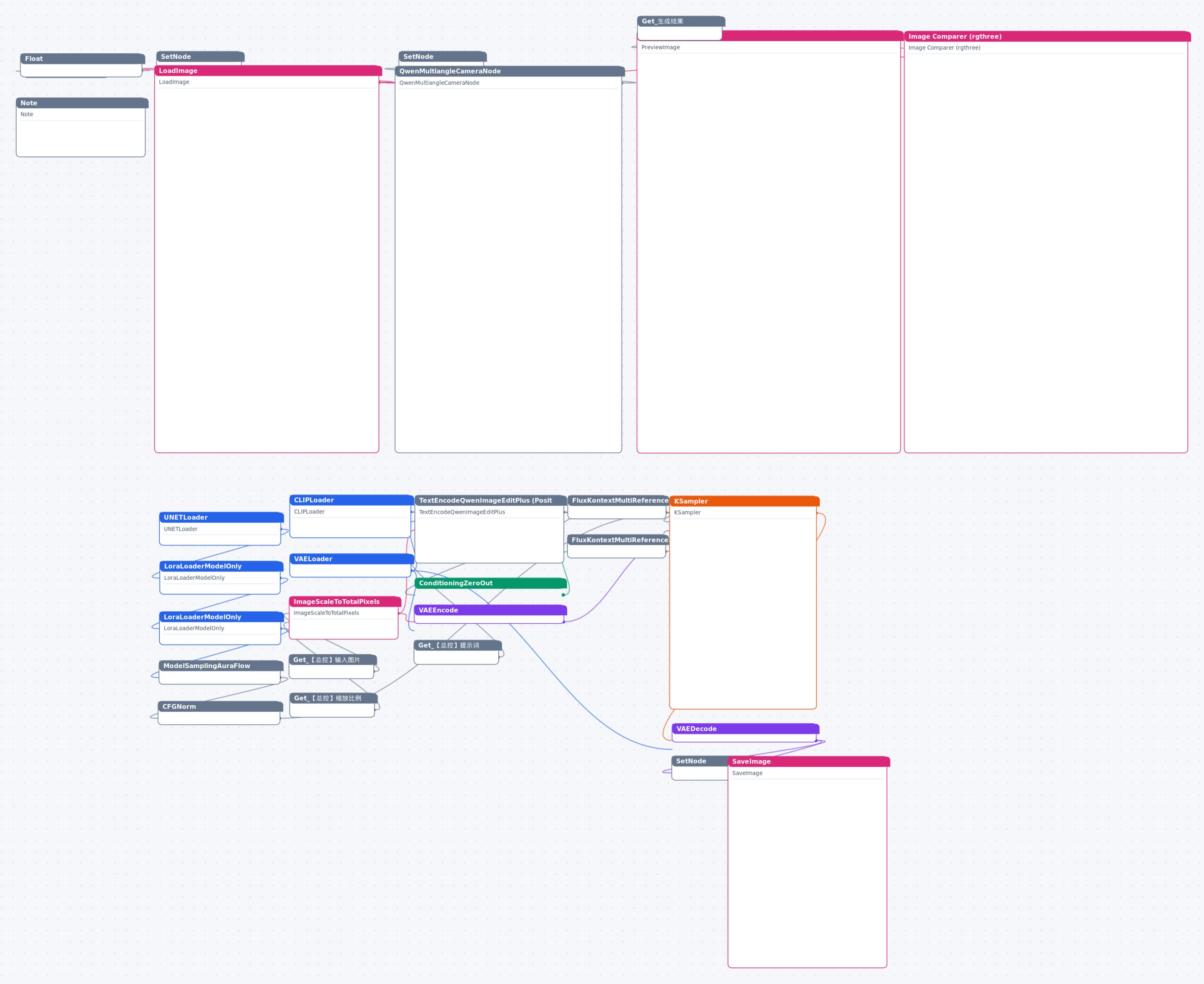Click the QwenMultiangleCameraNode title bar

(x=509, y=71)
